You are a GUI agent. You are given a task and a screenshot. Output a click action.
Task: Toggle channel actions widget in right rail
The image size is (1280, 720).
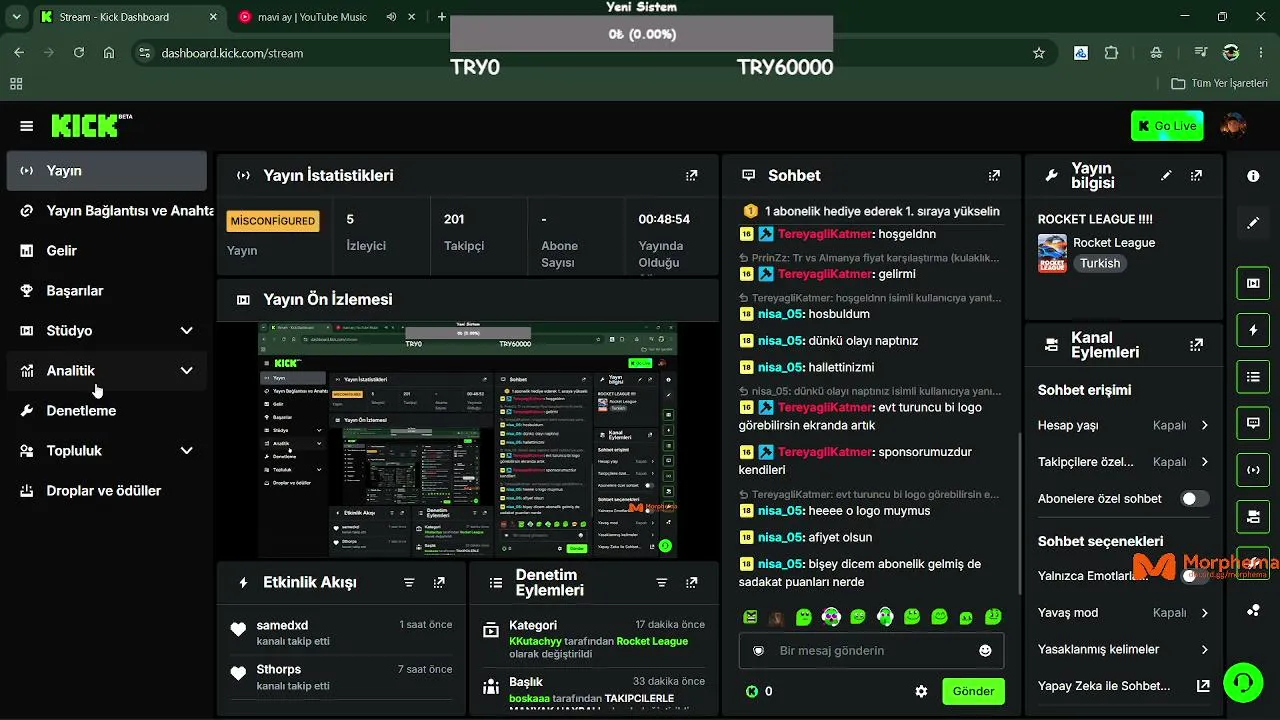pos(1253,517)
